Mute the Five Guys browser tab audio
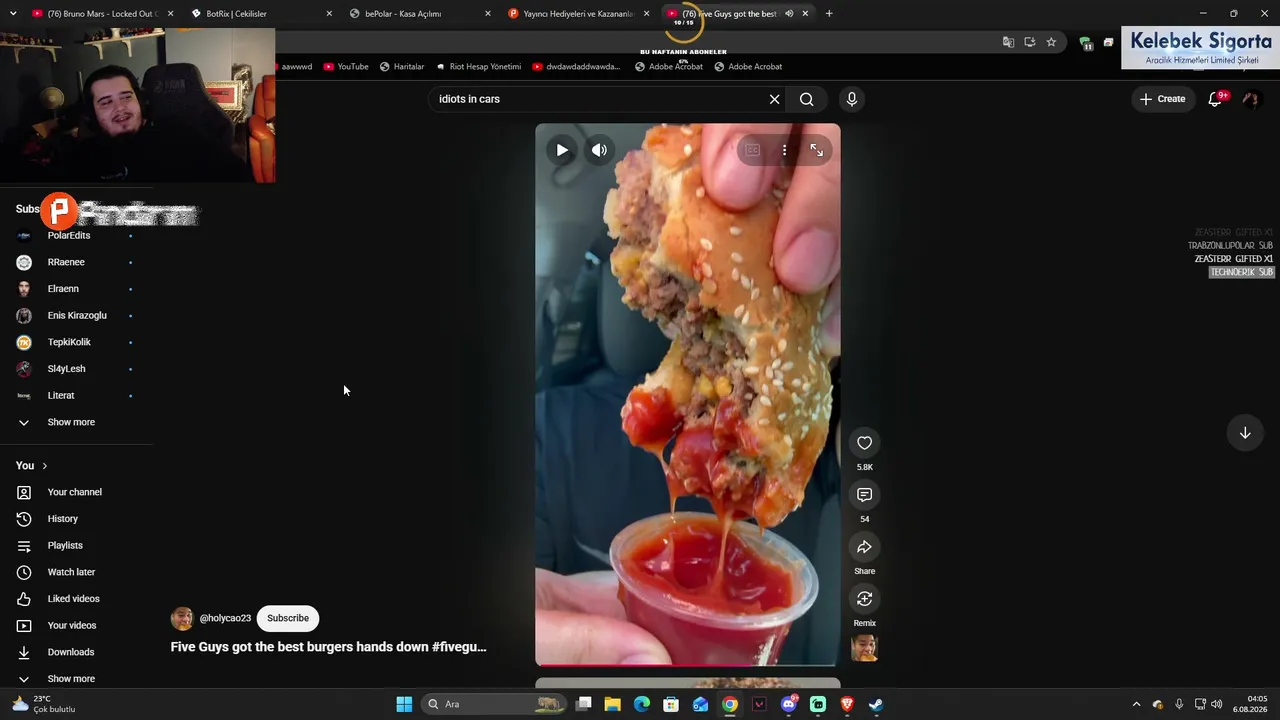This screenshot has width=1280, height=720. [789, 14]
